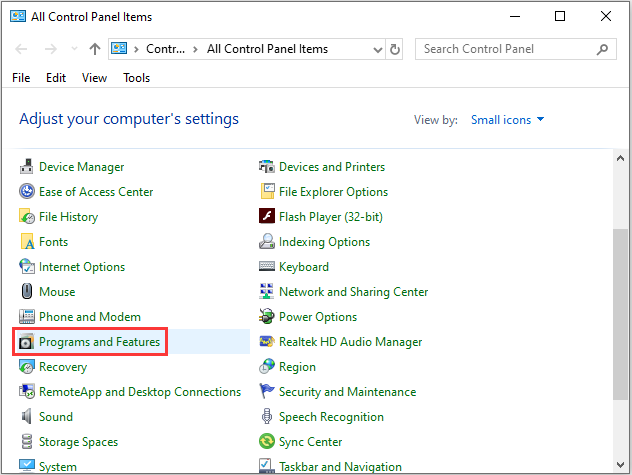Click the Phone and Modem icon

click(x=27, y=317)
